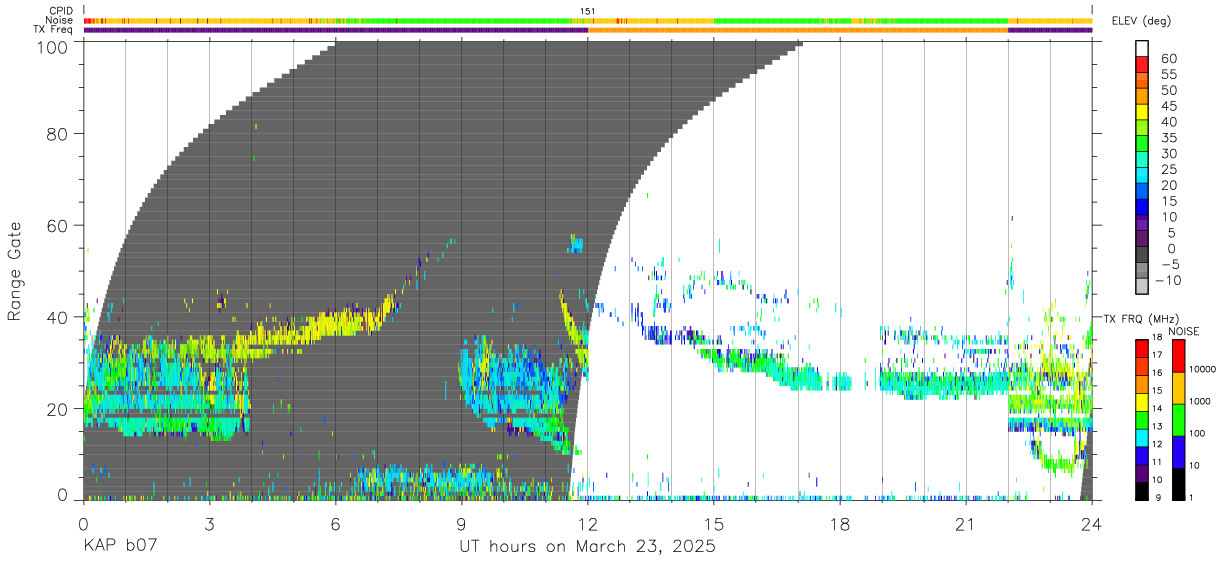Click the 3 tick on the UT hours axis
Viewport: 1228px width, 567px height.
(210, 525)
